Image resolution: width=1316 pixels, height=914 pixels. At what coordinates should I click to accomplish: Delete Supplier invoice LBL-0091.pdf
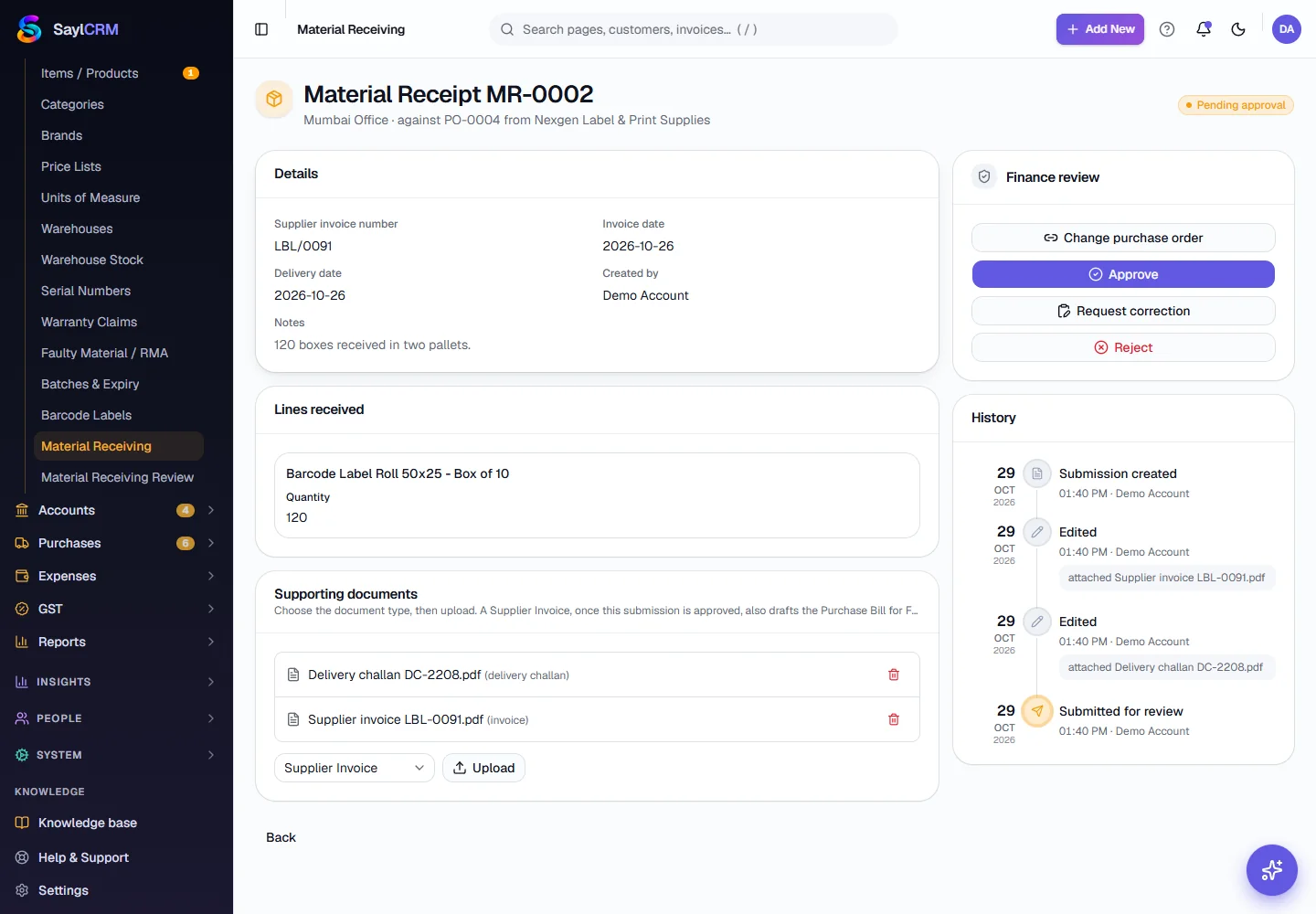click(x=894, y=719)
